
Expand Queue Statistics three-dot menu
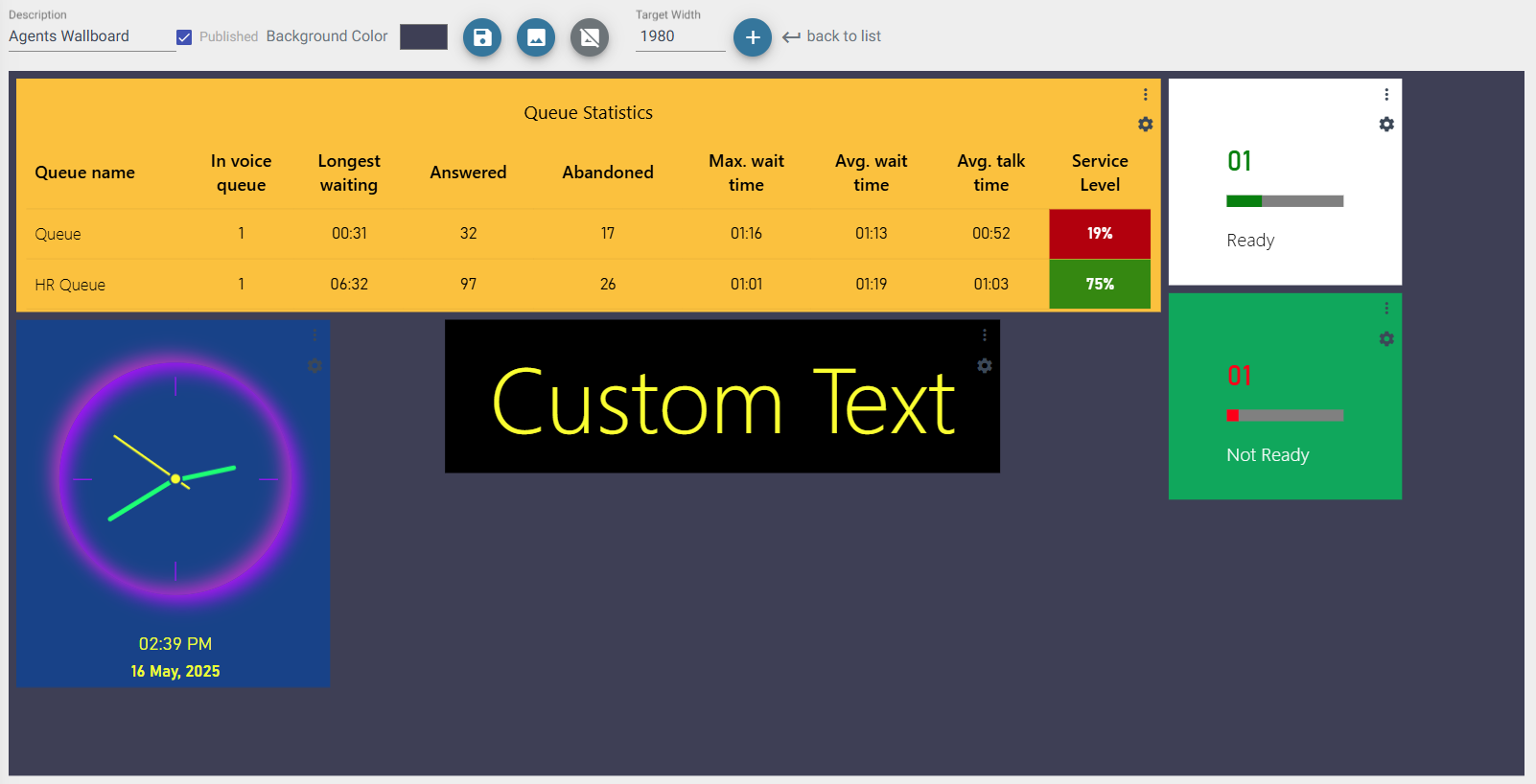coord(1145,95)
